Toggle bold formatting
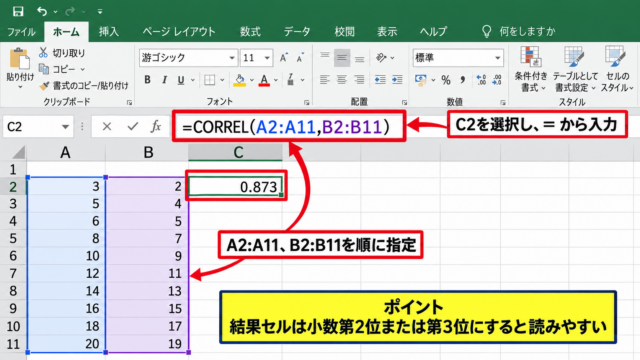Viewport: 640px width, 360px height. (147, 80)
